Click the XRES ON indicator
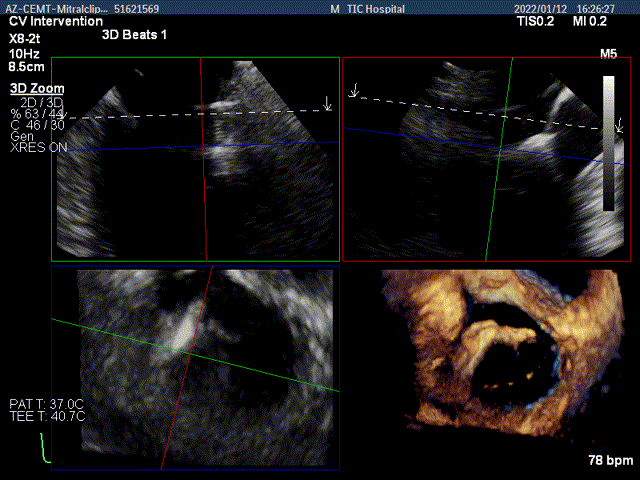The image size is (640, 480). 39,148
